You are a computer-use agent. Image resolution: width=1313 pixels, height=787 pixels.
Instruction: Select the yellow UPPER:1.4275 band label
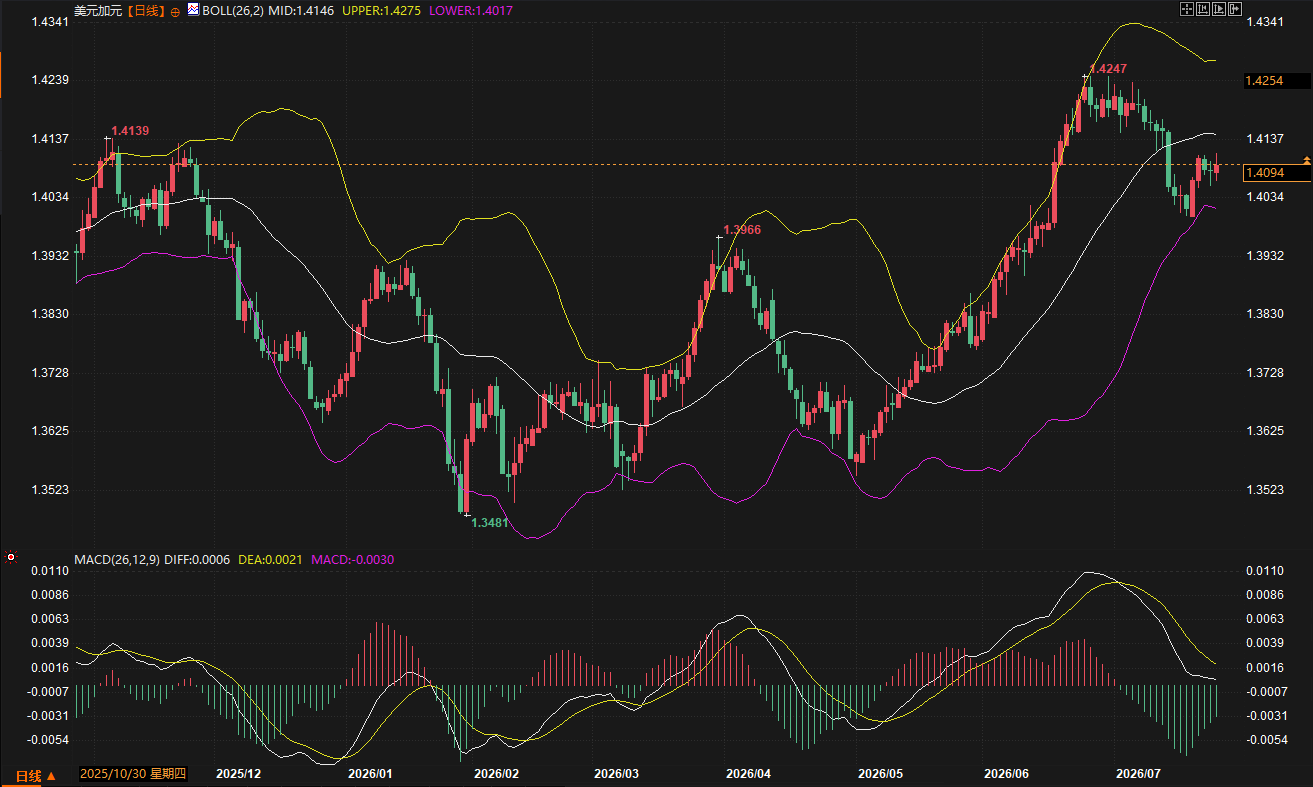[x=382, y=11]
